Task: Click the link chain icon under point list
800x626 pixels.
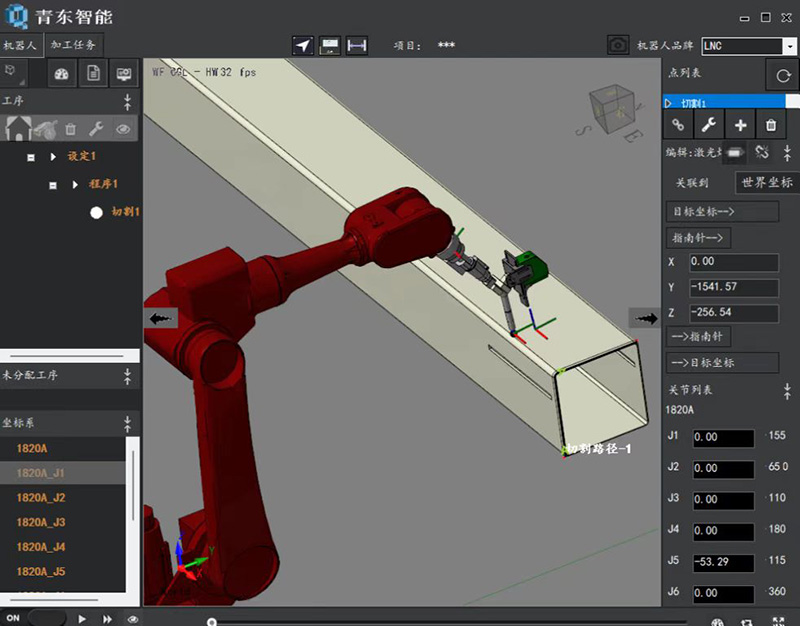Action: coord(678,125)
